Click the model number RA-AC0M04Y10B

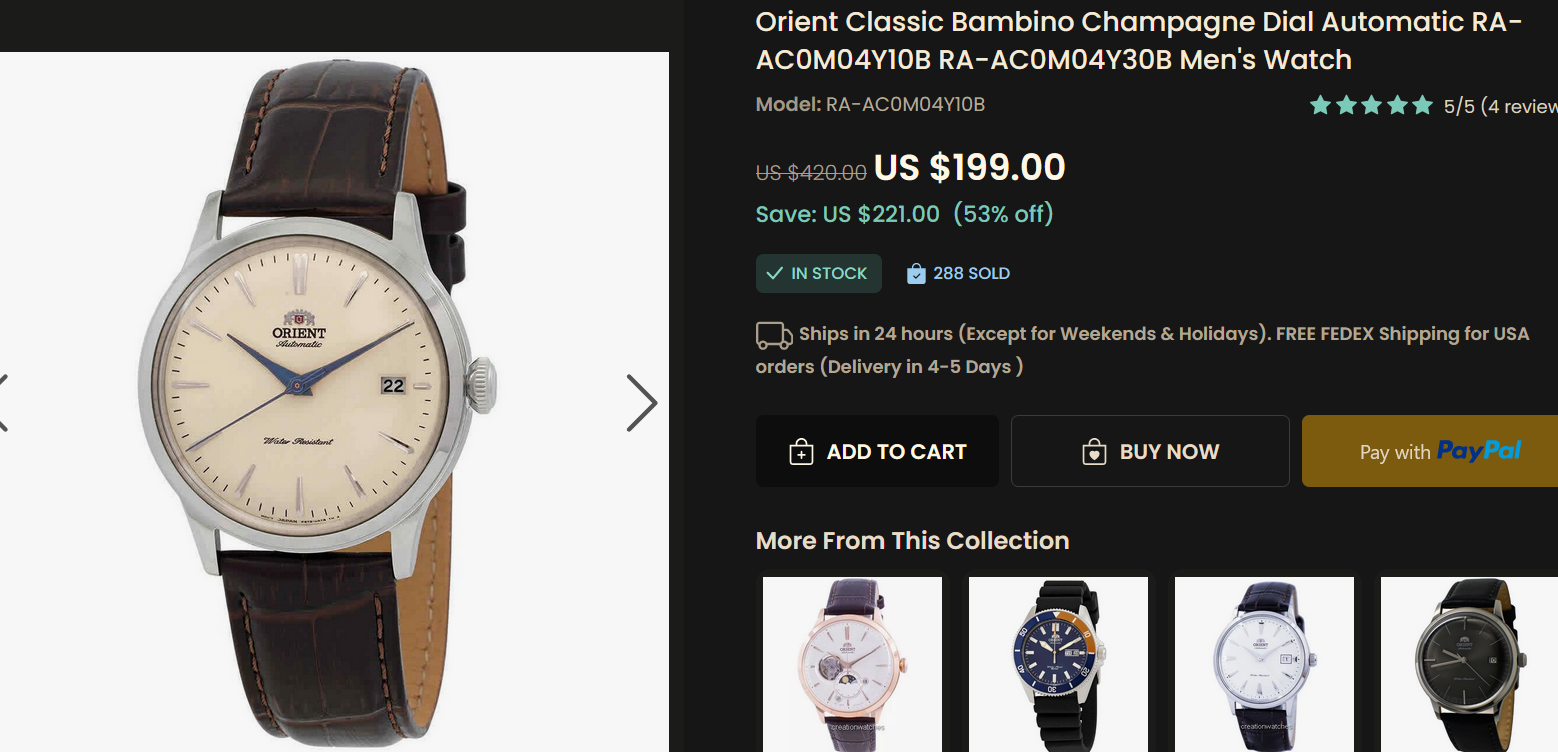(905, 104)
